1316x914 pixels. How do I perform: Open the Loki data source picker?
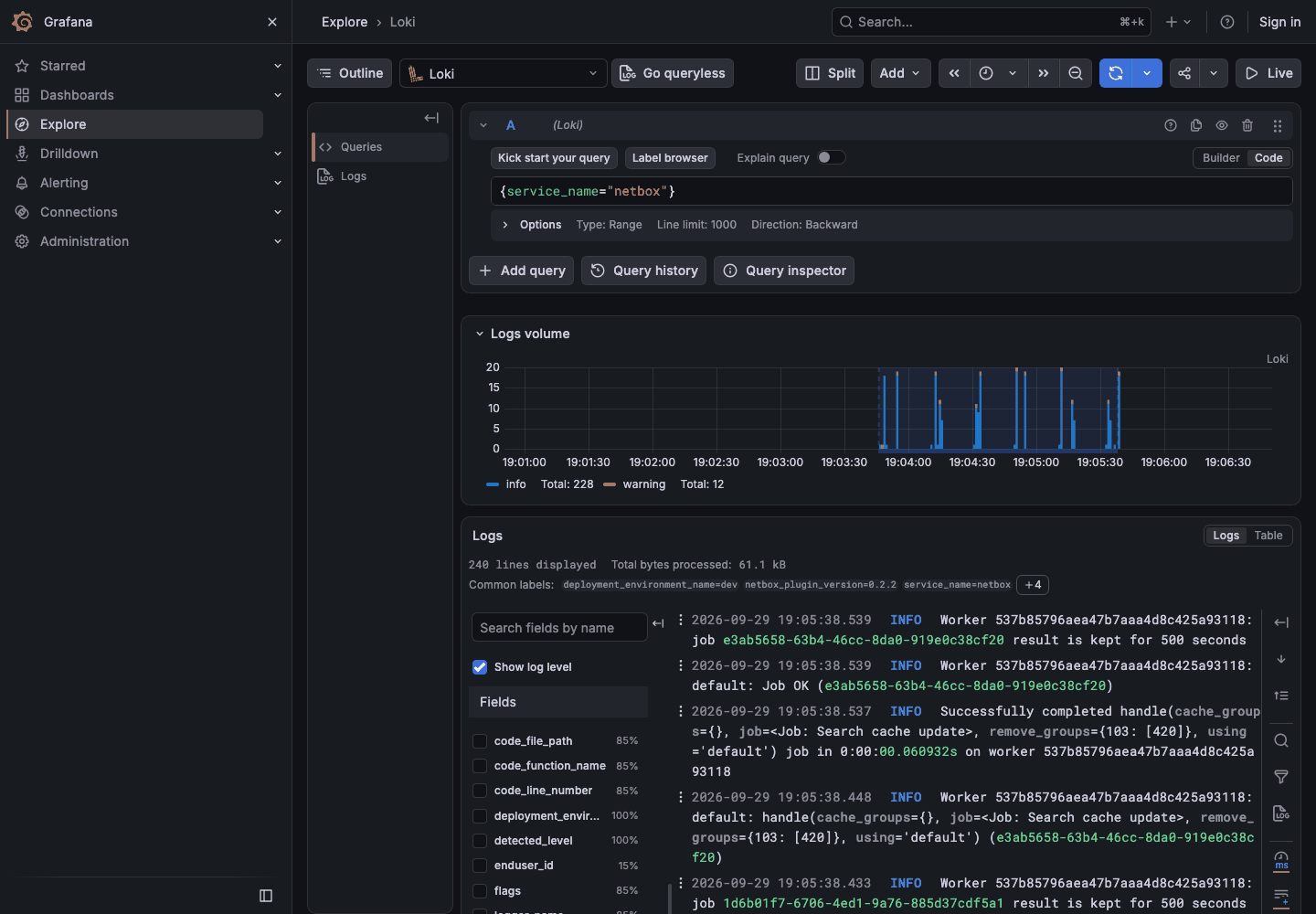pyautogui.click(x=504, y=73)
